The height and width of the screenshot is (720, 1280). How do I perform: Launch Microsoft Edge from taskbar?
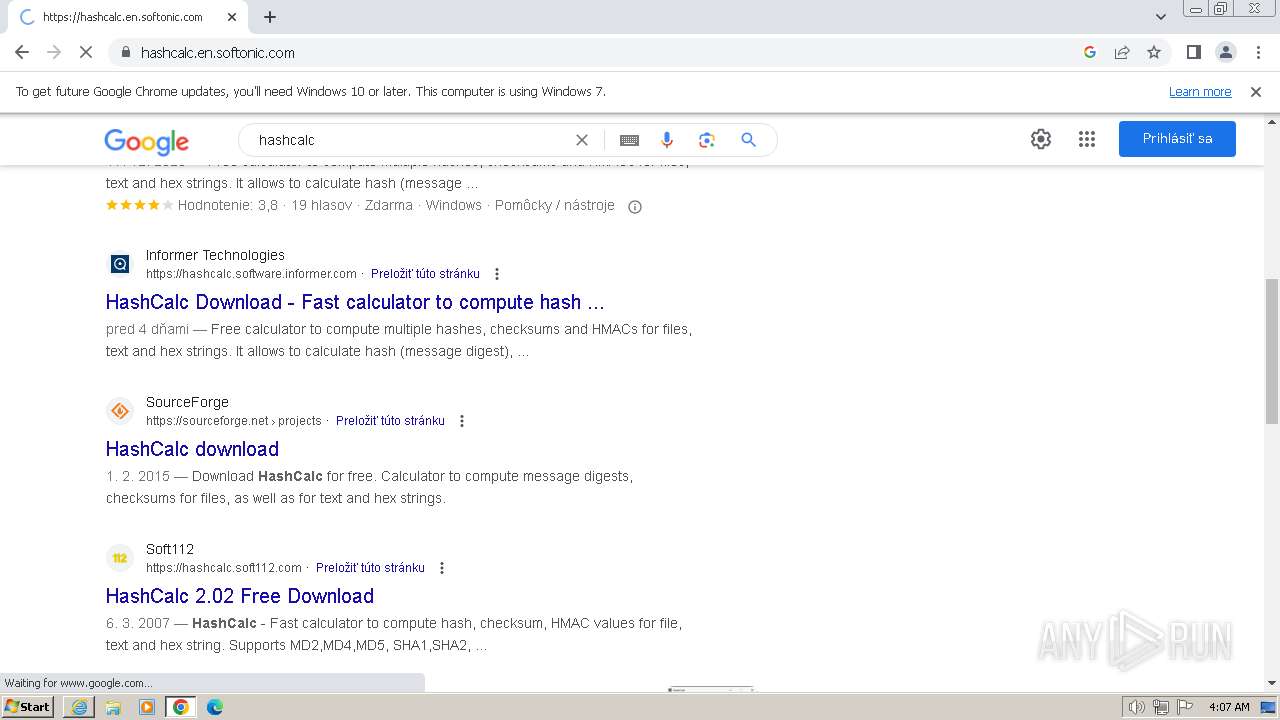click(x=215, y=707)
